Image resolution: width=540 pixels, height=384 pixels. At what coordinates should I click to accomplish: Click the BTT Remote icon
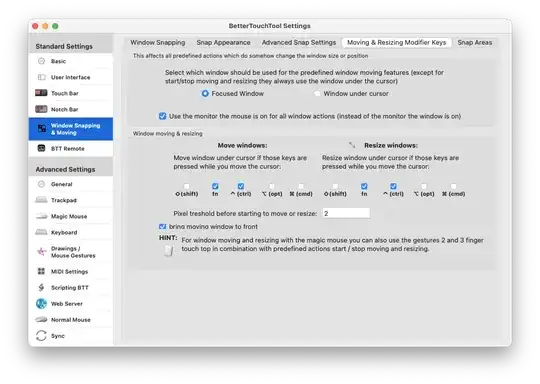[x=41, y=148]
